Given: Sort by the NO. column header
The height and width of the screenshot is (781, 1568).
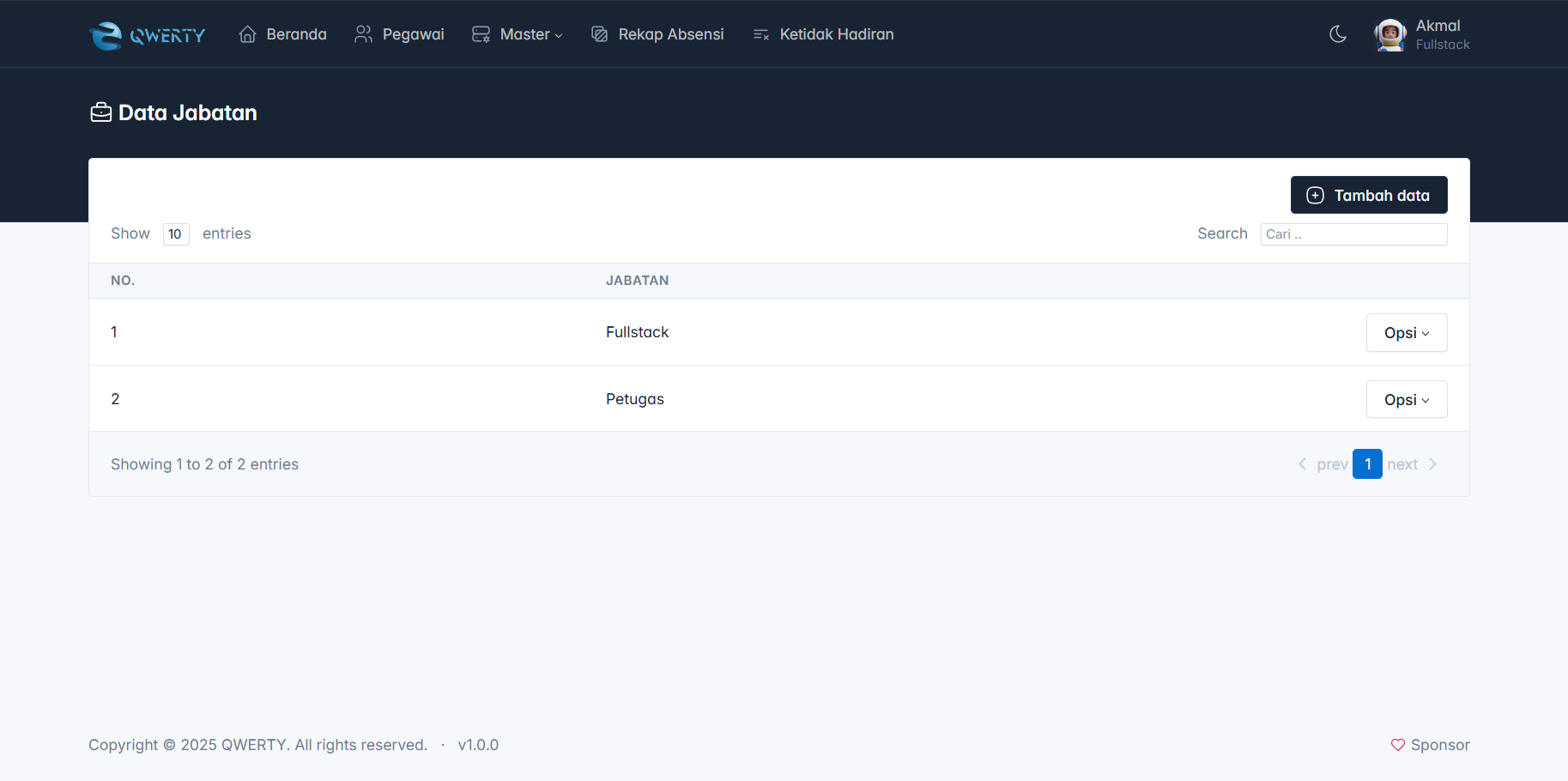Looking at the screenshot, I should click(x=123, y=281).
